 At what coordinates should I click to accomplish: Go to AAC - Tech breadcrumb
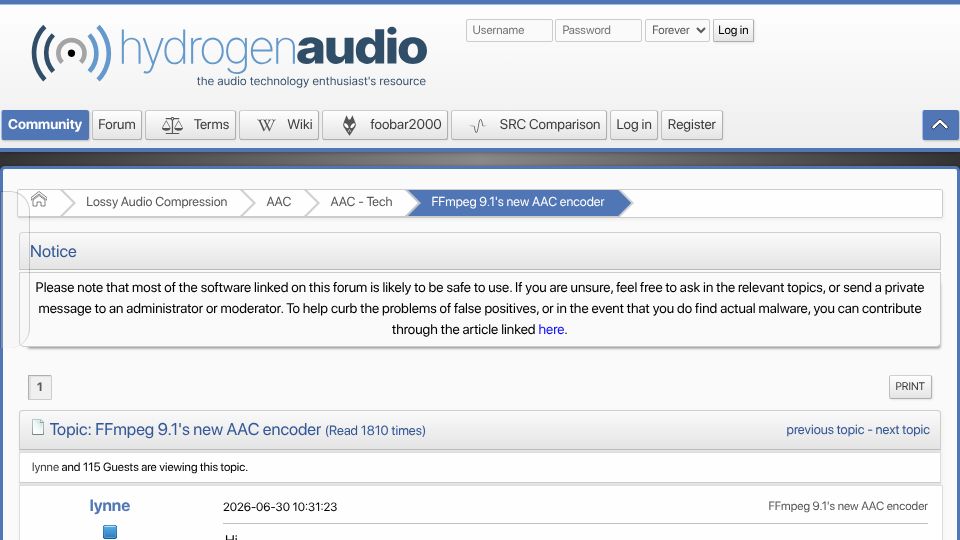pyautogui.click(x=361, y=202)
